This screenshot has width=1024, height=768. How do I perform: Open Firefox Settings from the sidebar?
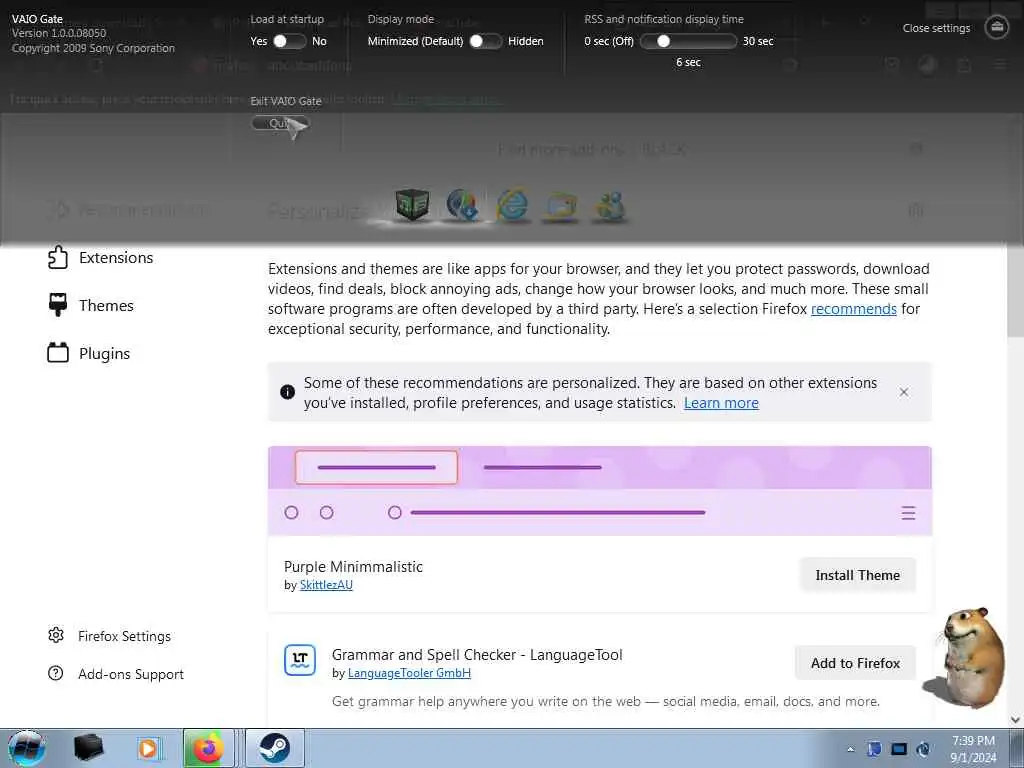point(109,636)
